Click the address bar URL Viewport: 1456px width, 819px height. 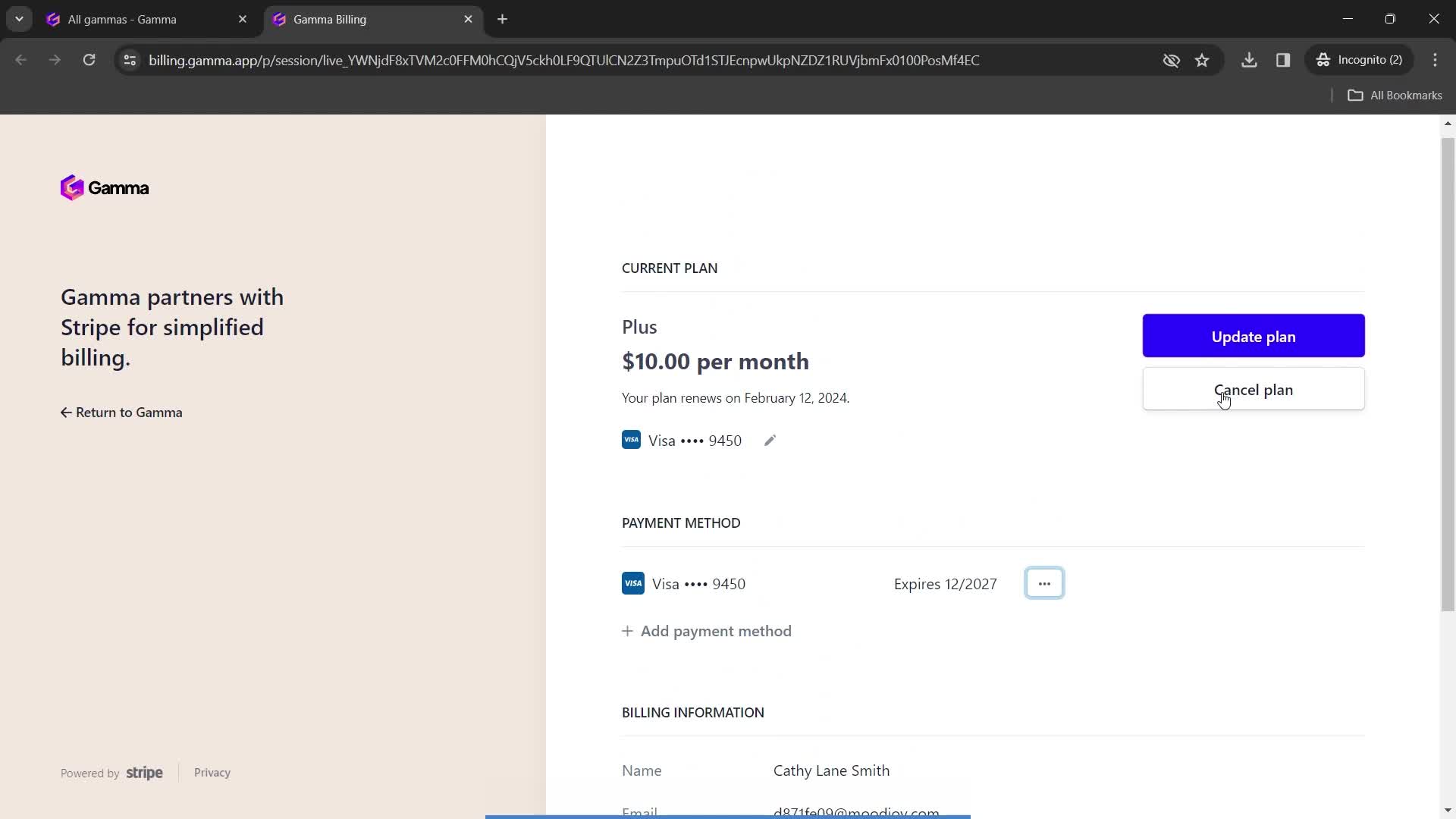[x=563, y=60]
